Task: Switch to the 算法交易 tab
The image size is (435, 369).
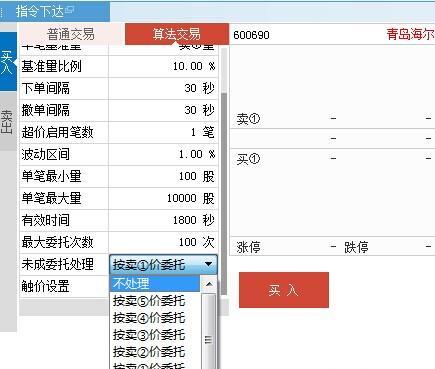Action: (177, 34)
